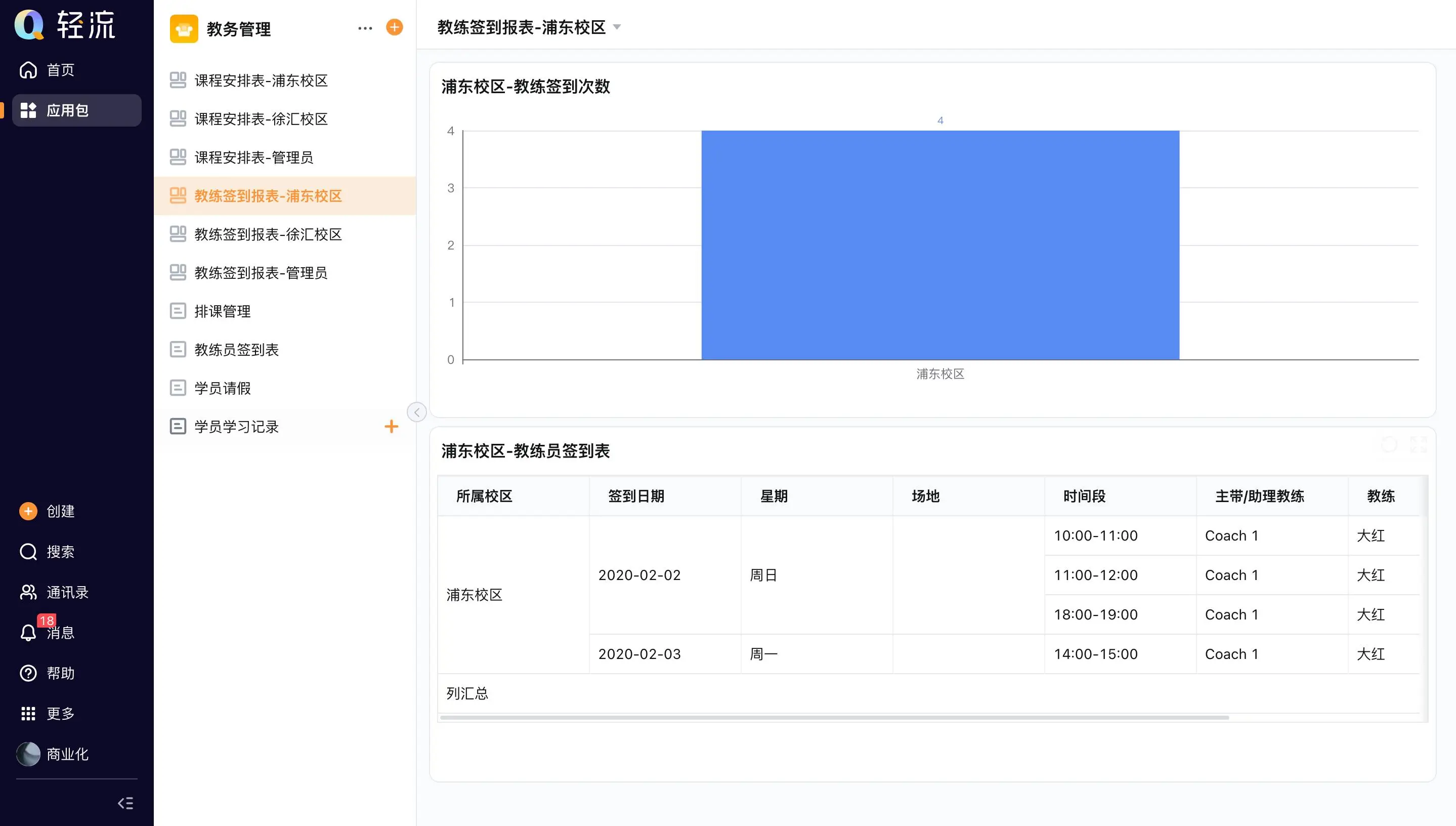Click the 商业化 user avatar

click(x=28, y=754)
